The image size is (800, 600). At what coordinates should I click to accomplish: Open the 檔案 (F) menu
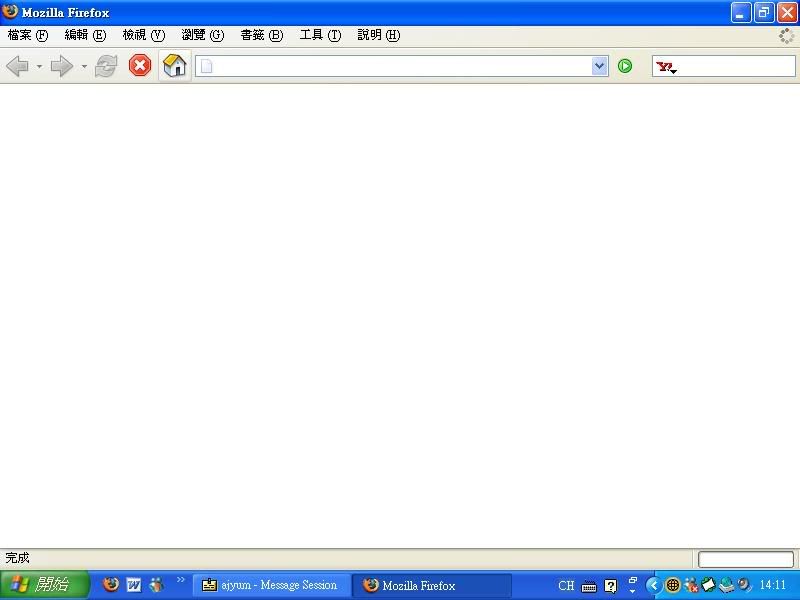click(28, 35)
